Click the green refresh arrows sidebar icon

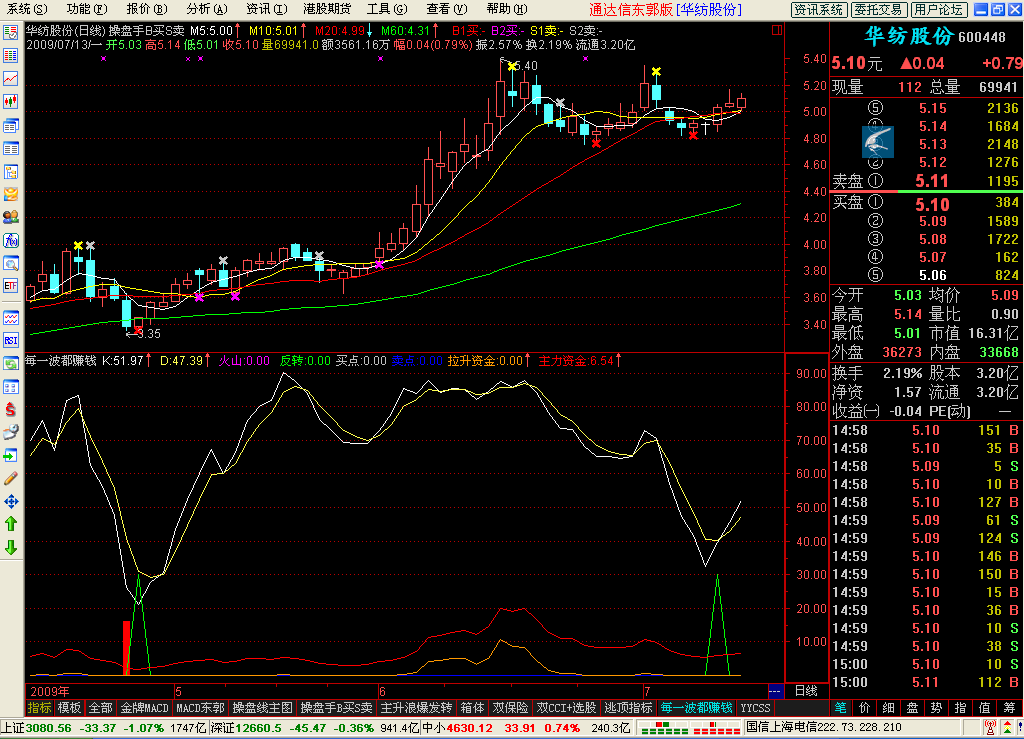[10, 364]
